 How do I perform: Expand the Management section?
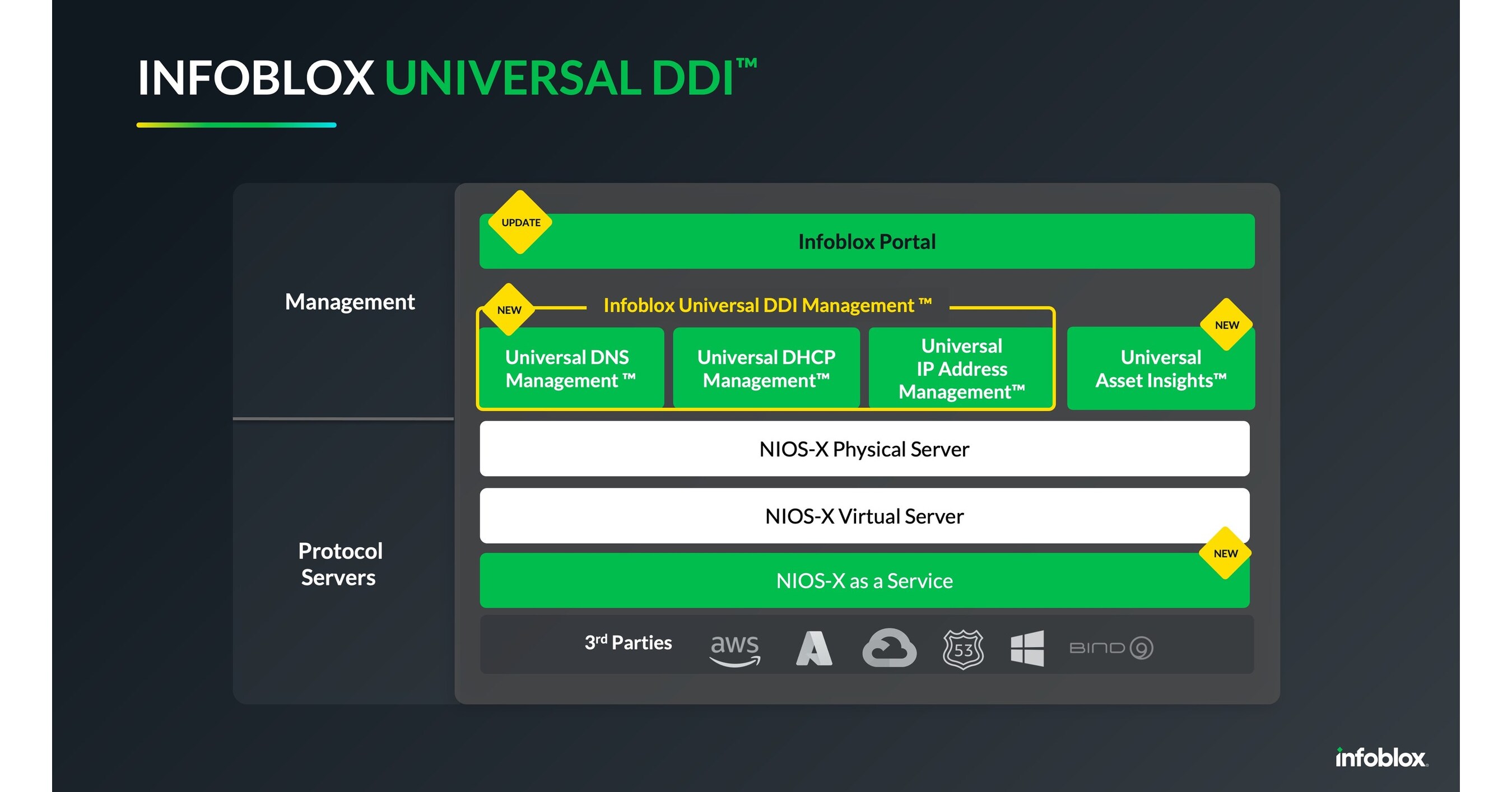point(350,302)
